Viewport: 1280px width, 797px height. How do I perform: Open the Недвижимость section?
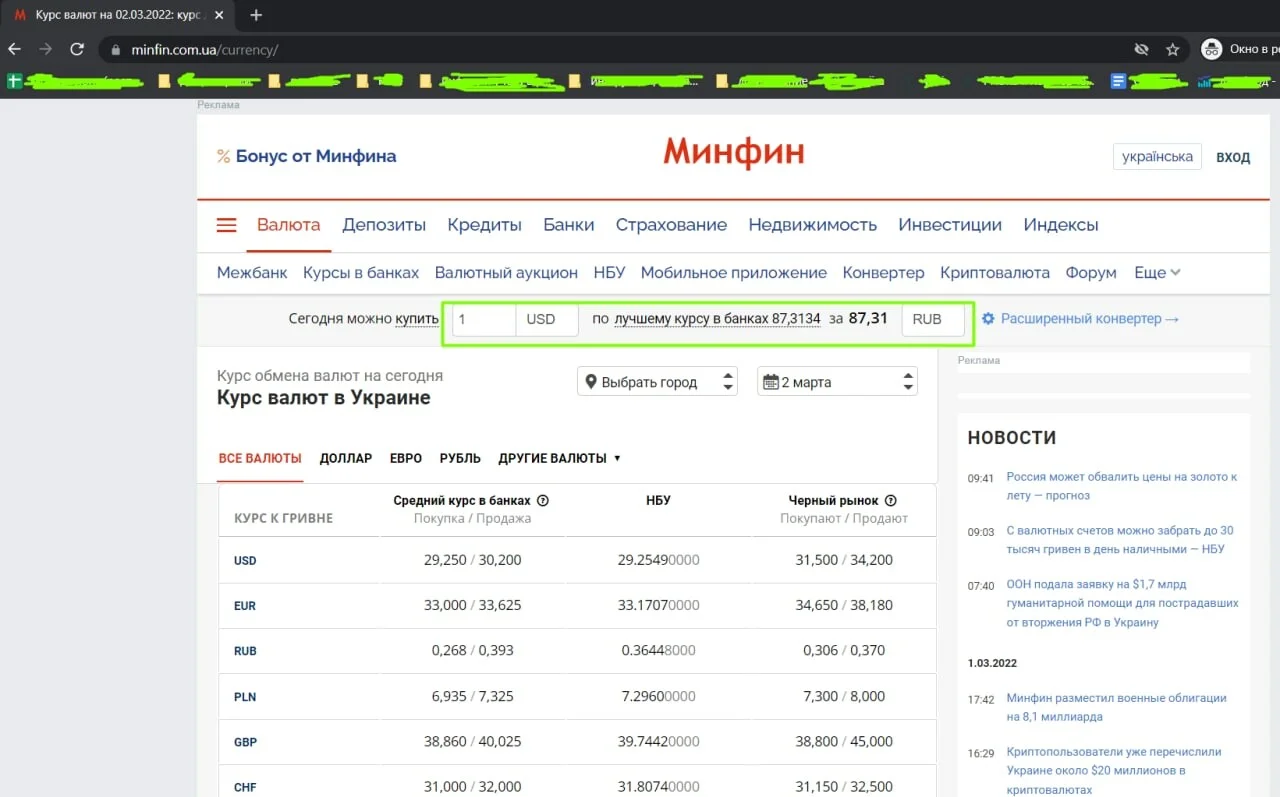813,225
